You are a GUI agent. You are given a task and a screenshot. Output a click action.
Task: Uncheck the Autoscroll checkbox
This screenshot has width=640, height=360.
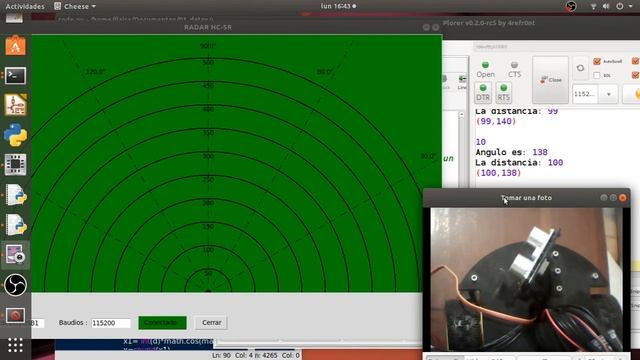click(x=597, y=61)
